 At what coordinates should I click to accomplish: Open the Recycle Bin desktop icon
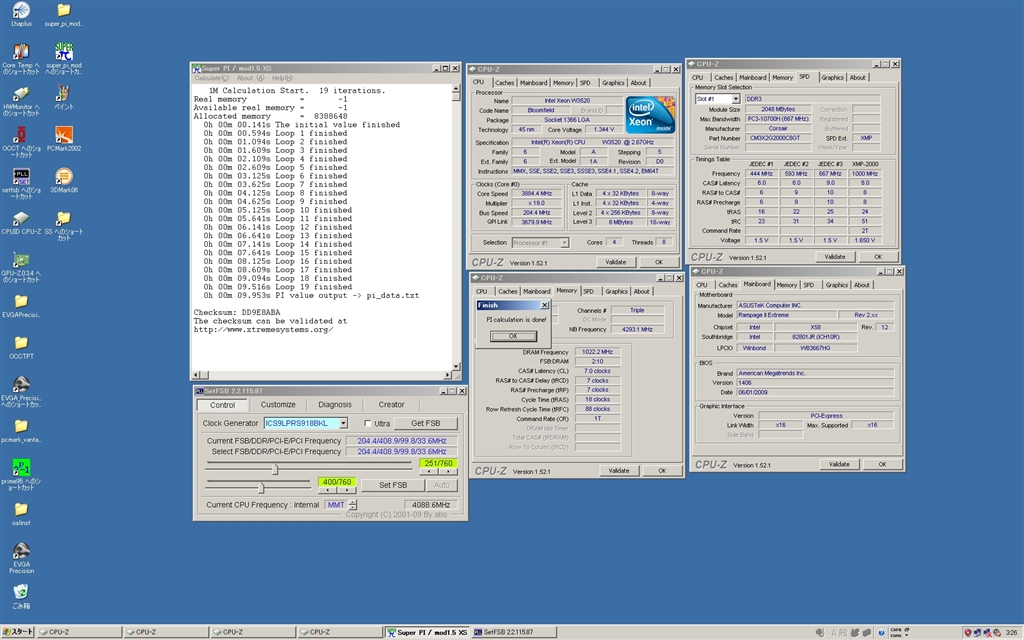tap(21, 592)
